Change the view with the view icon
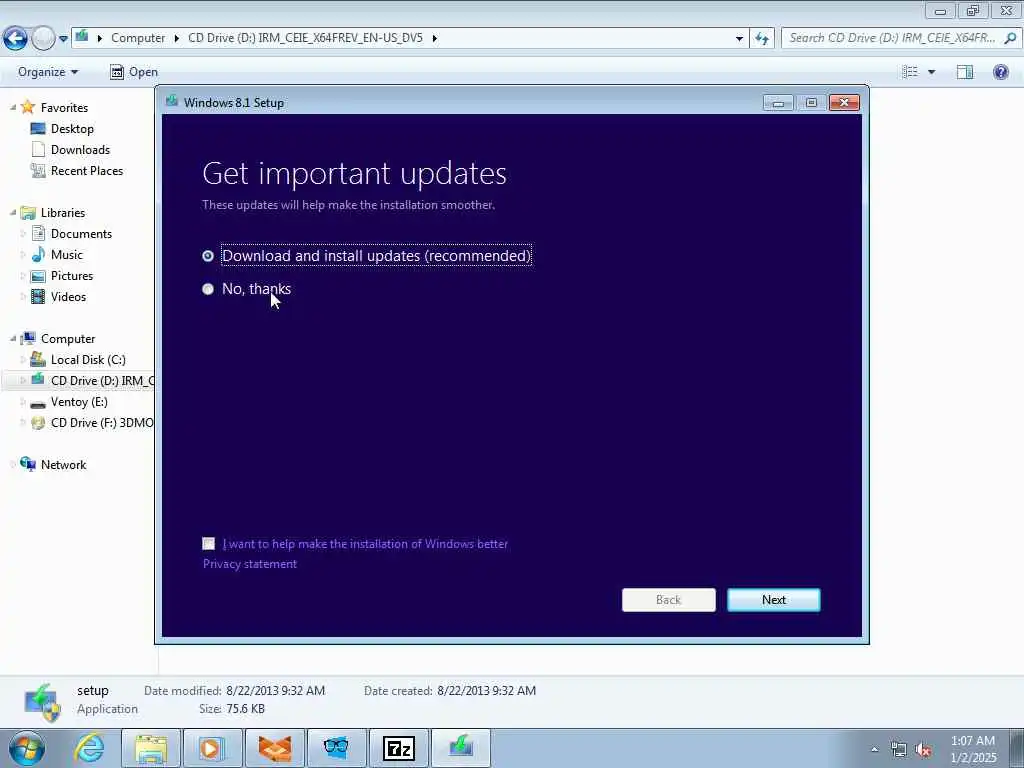The image size is (1024, 768). point(910,72)
